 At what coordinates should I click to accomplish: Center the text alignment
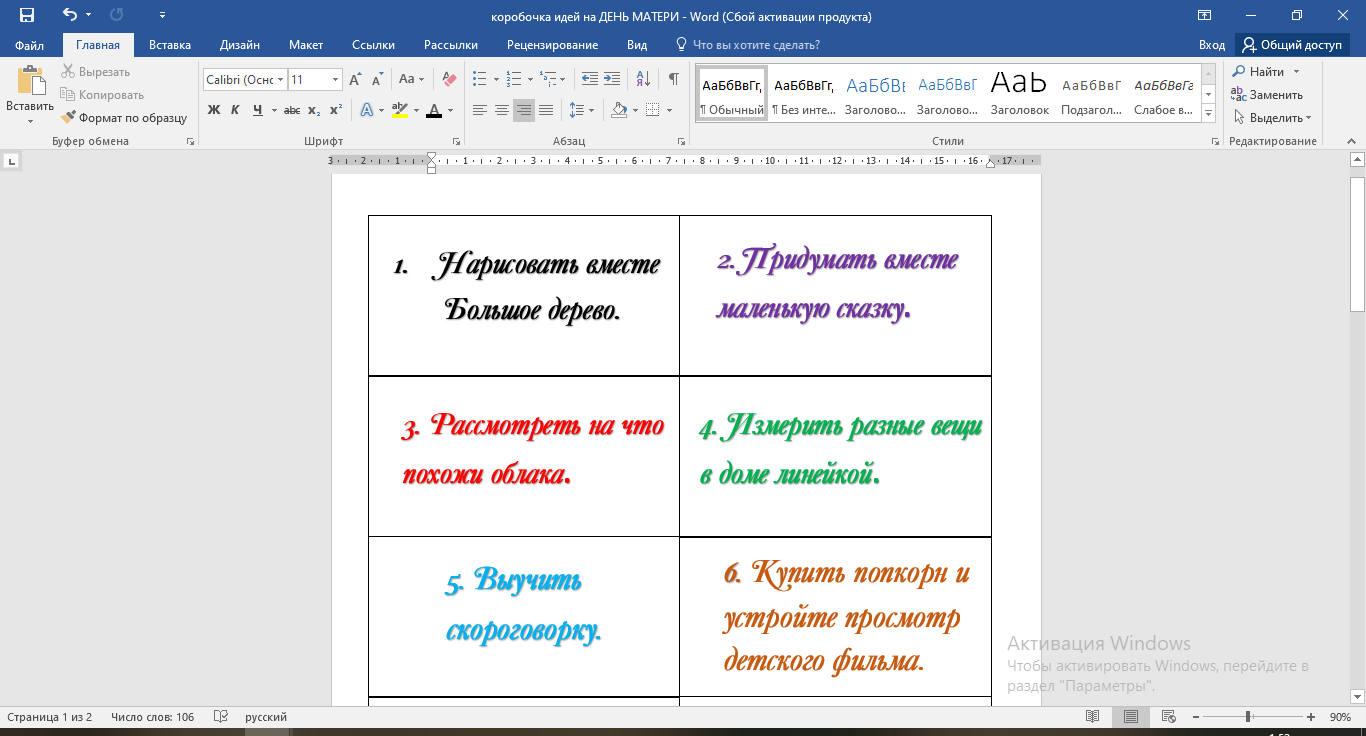click(502, 110)
